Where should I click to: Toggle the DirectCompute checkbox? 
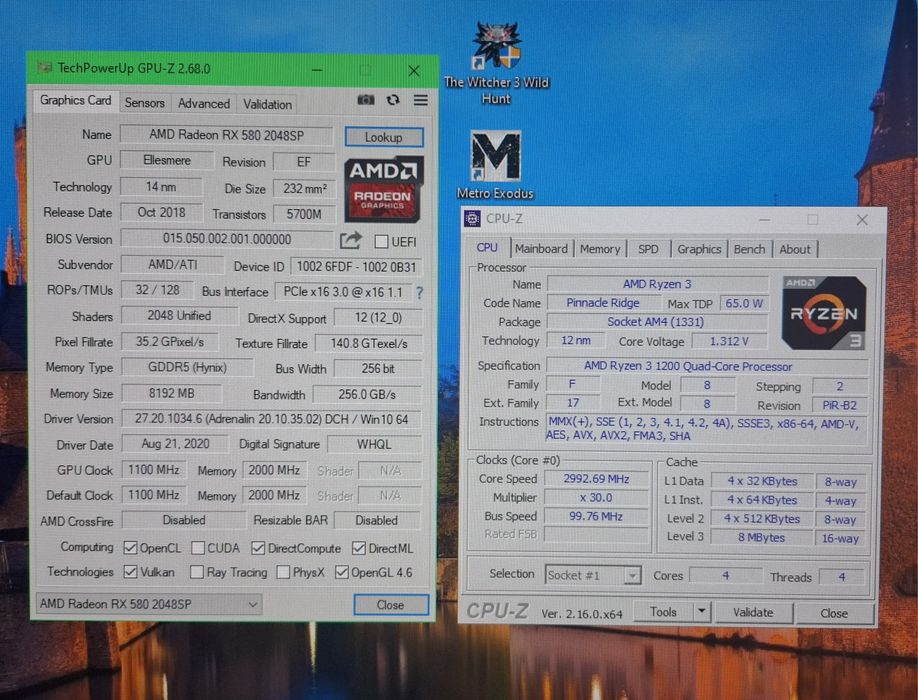258,548
